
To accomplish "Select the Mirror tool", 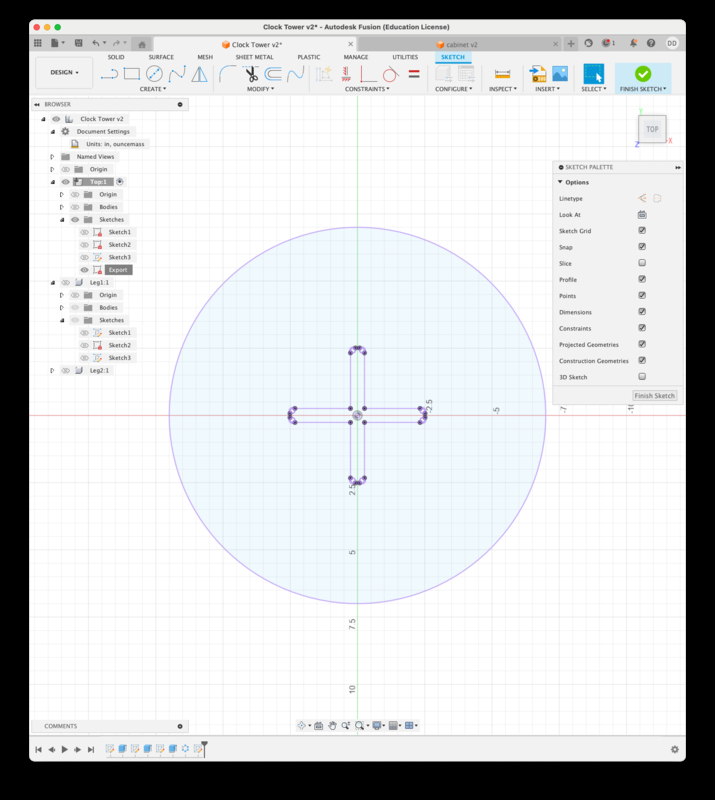I will pyautogui.click(x=200, y=74).
